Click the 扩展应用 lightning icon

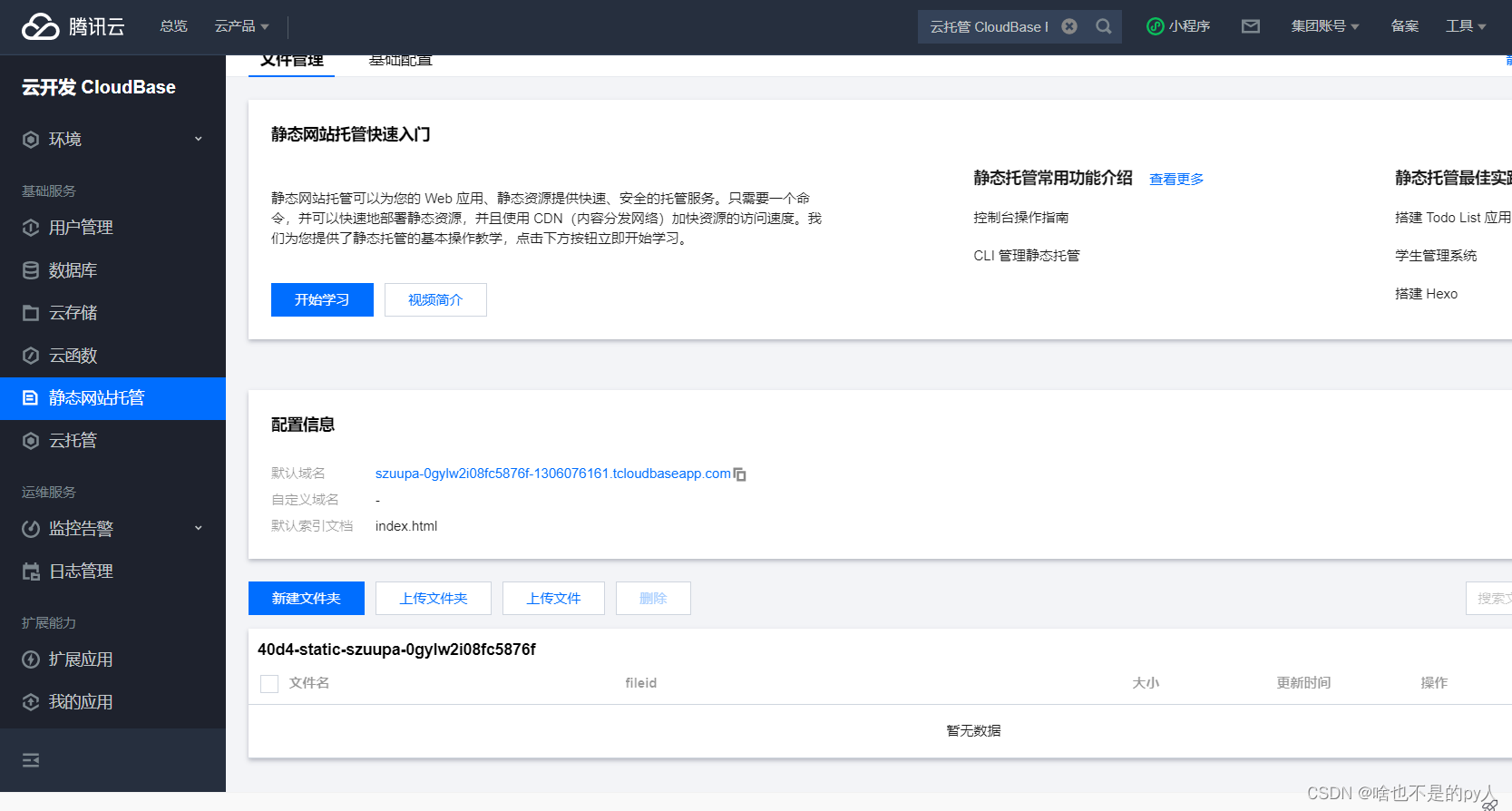click(31, 660)
